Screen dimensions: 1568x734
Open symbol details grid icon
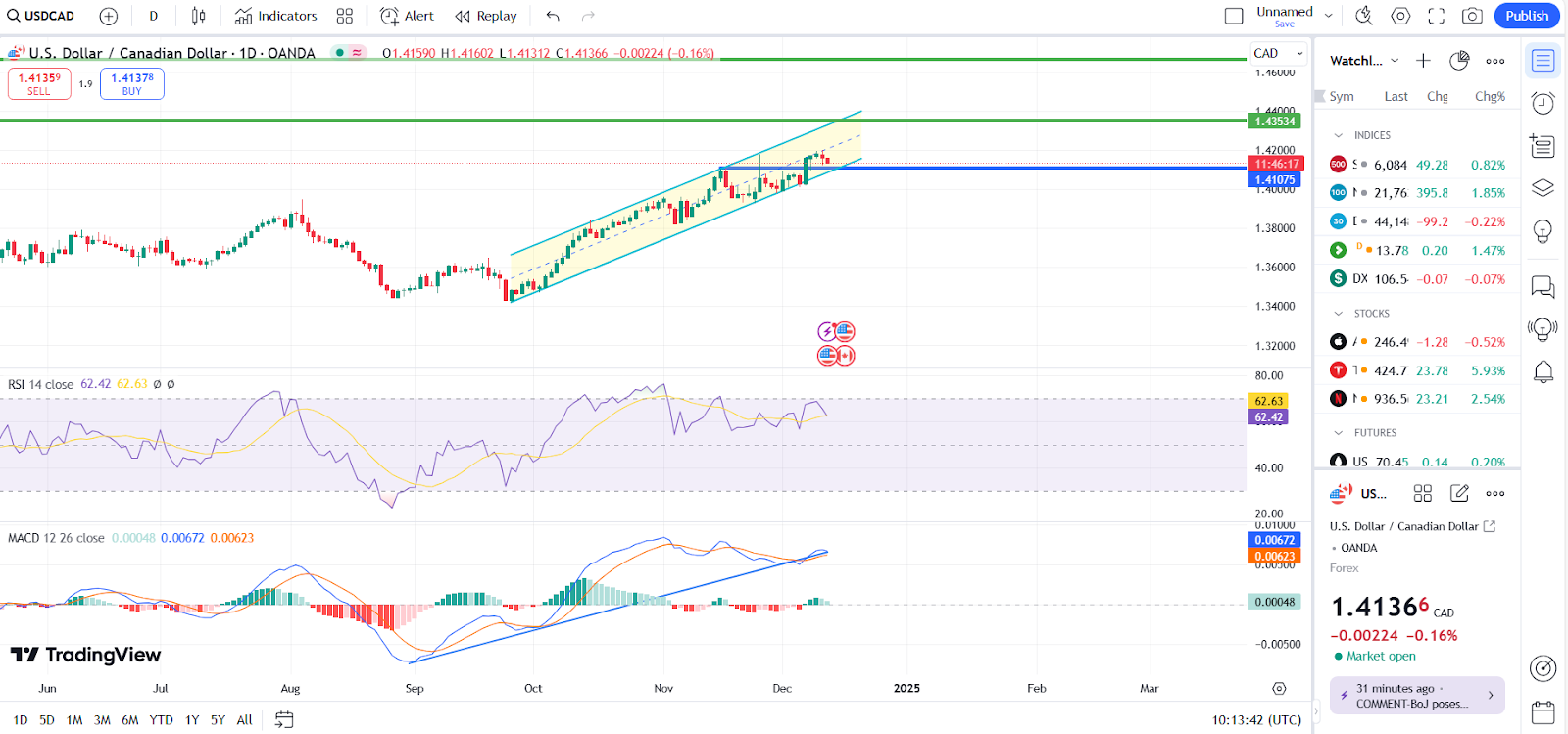(1423, 493)
